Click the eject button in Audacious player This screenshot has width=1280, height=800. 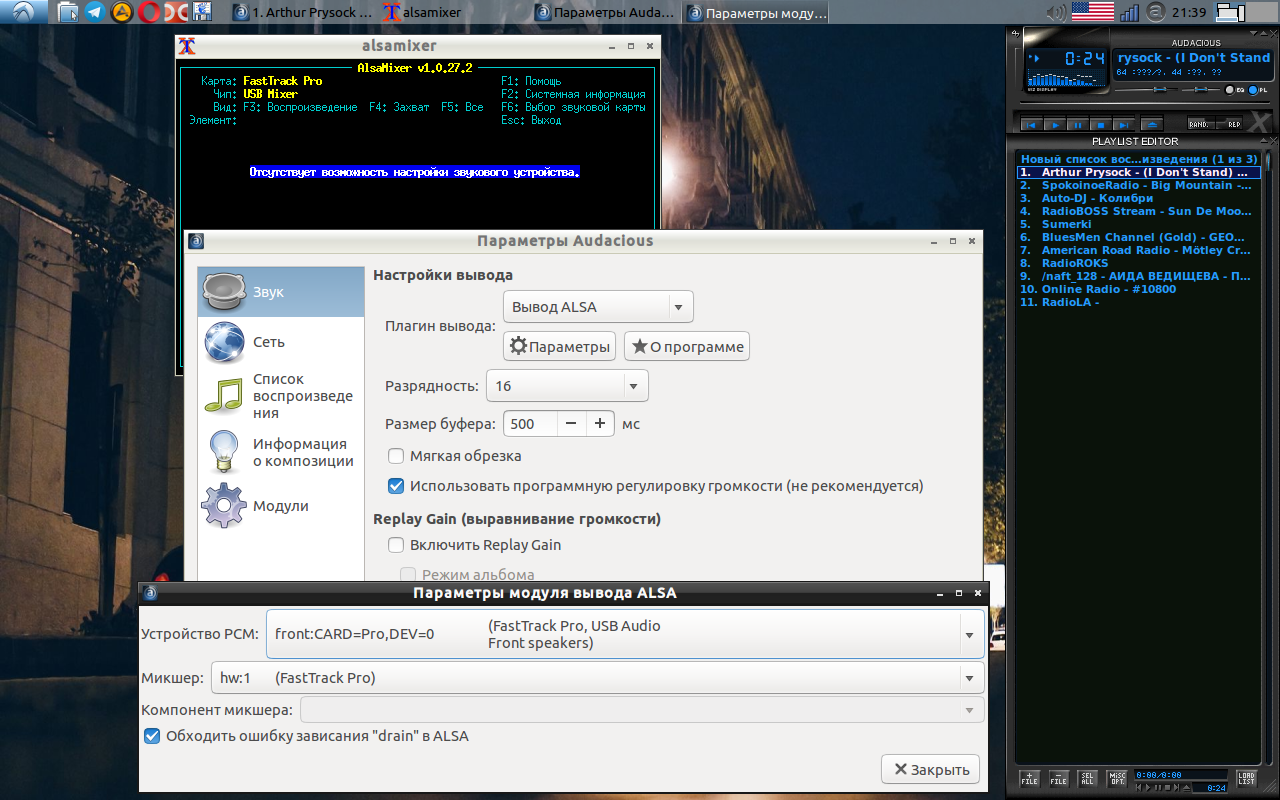[x=1150, y=125]
